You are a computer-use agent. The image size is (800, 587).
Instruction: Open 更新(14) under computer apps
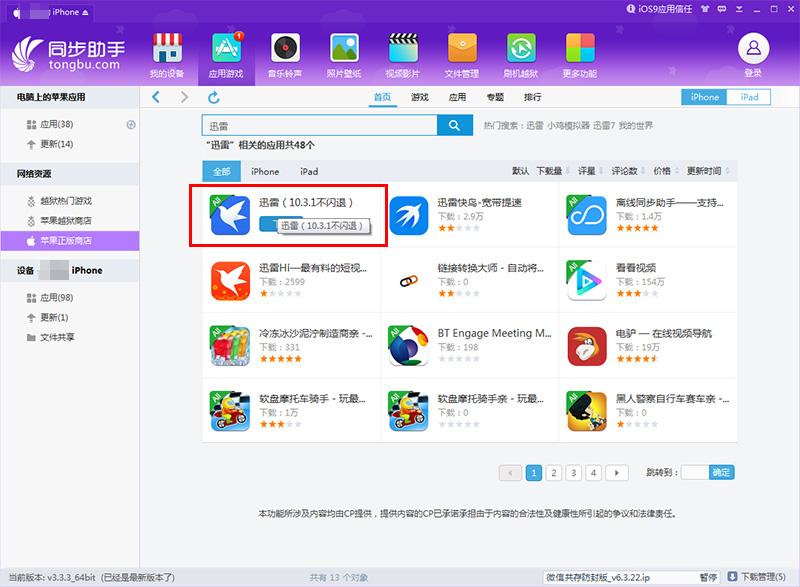point(56,144)
